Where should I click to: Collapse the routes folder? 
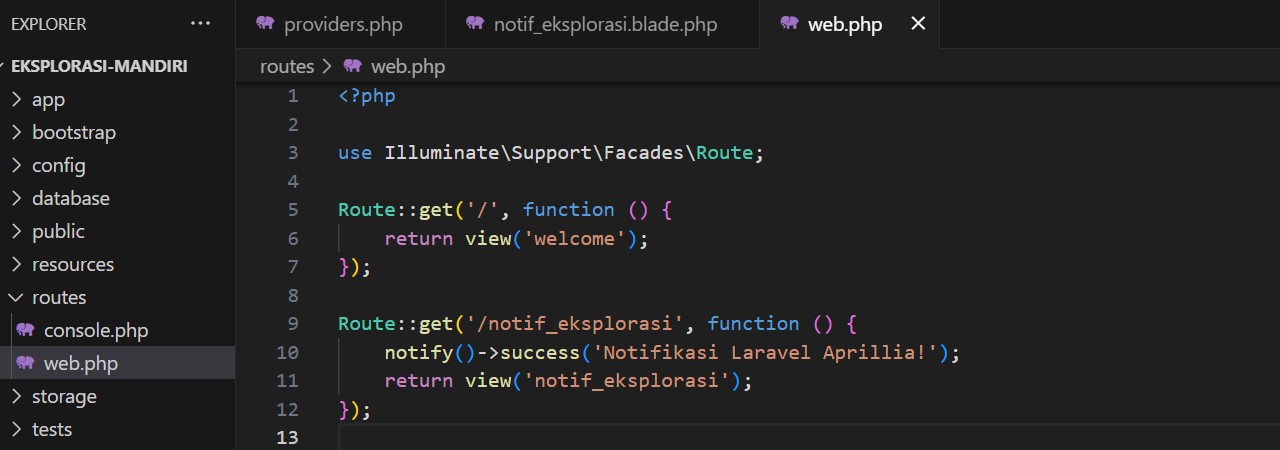pos(58,297)
